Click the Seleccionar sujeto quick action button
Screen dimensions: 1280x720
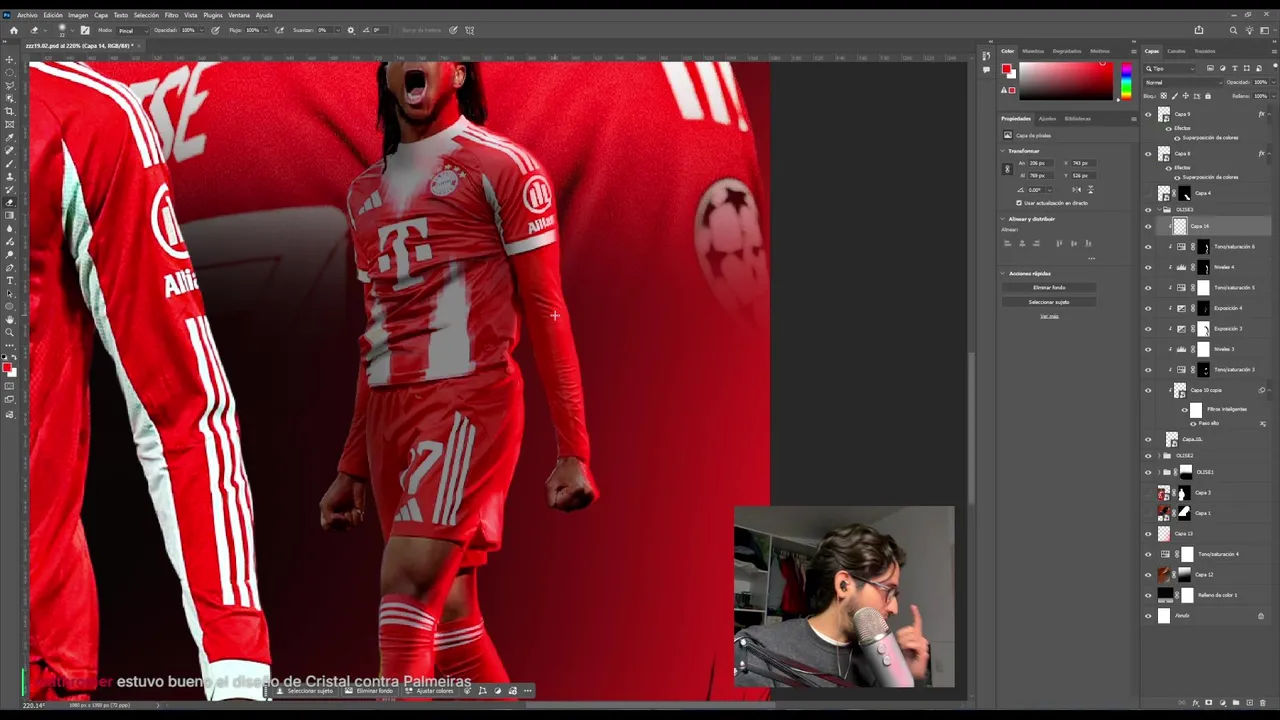click(x=1049, y=302)
